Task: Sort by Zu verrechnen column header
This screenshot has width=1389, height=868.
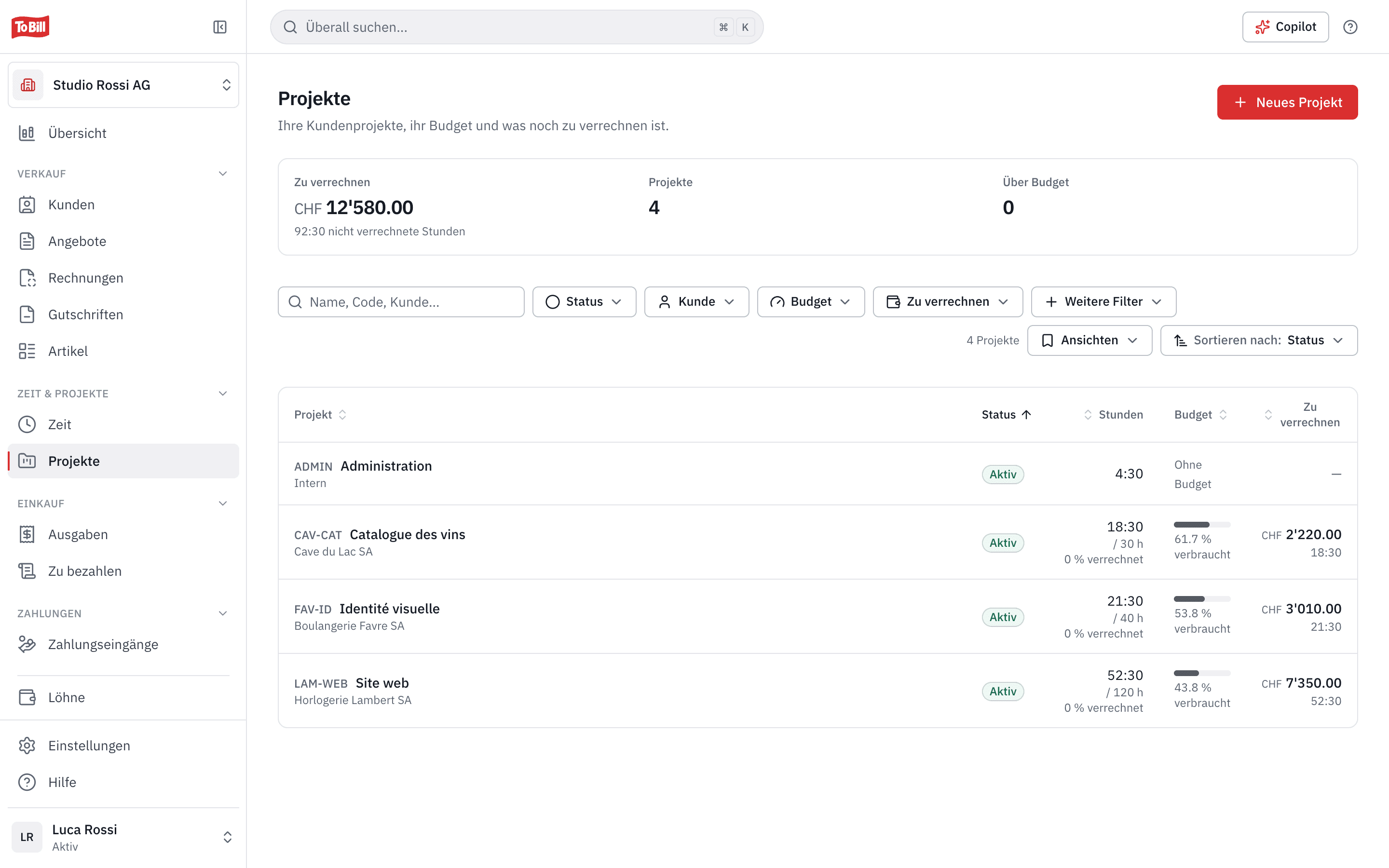Action: 1302,415
